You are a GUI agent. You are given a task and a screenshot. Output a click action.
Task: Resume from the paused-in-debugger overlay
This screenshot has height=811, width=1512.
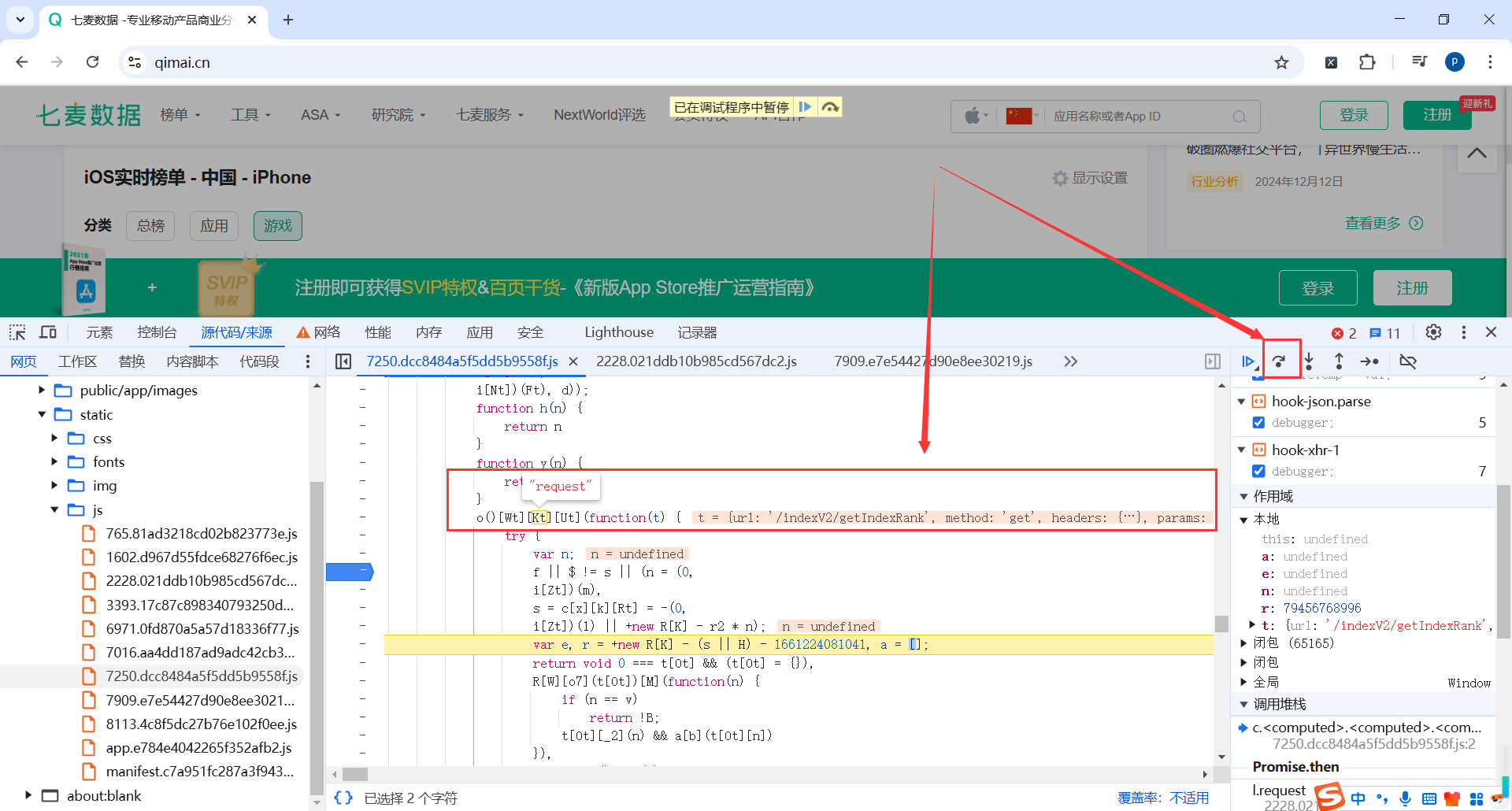pyautogui.click(x=805, y=107)
